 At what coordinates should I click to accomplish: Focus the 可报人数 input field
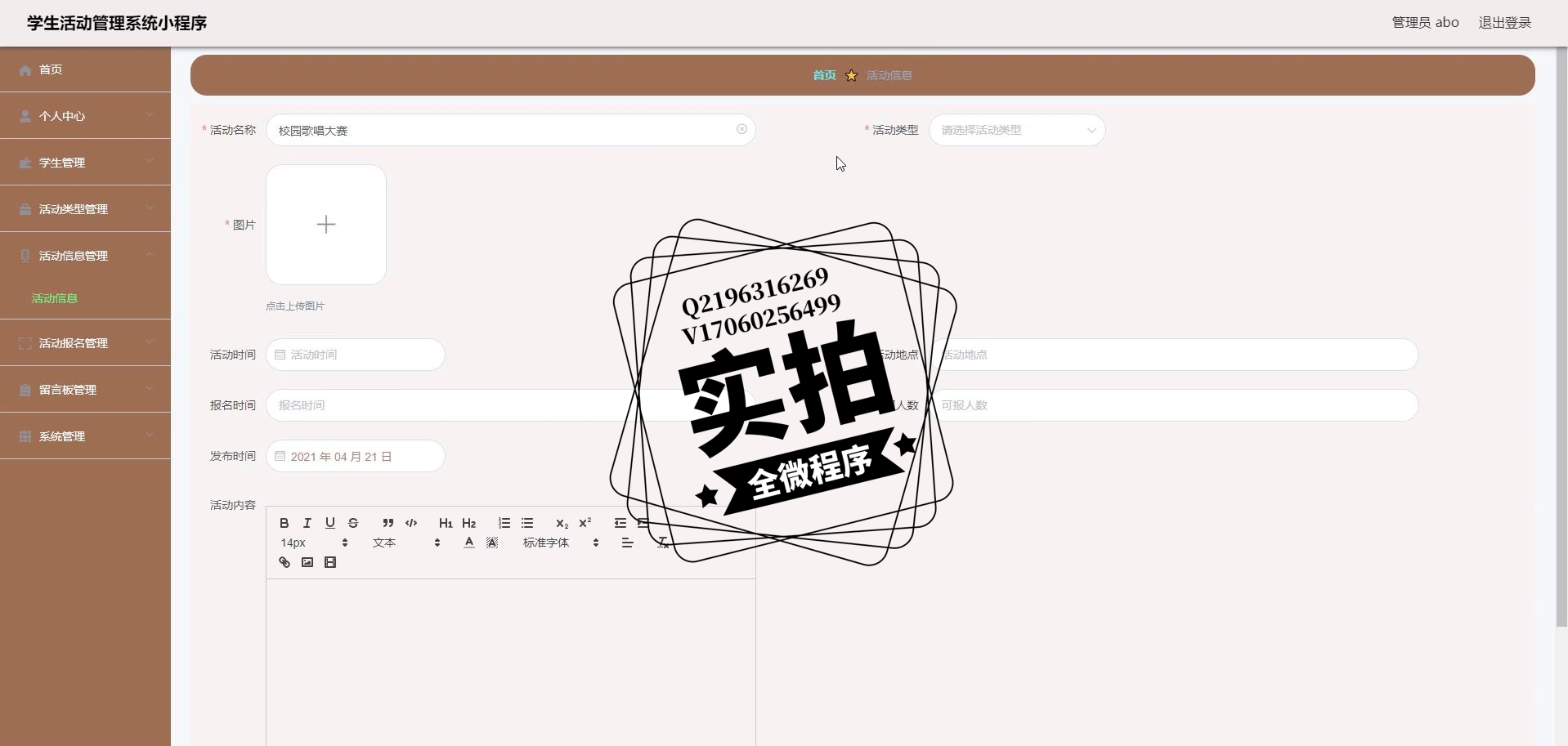coord(1173,405)
